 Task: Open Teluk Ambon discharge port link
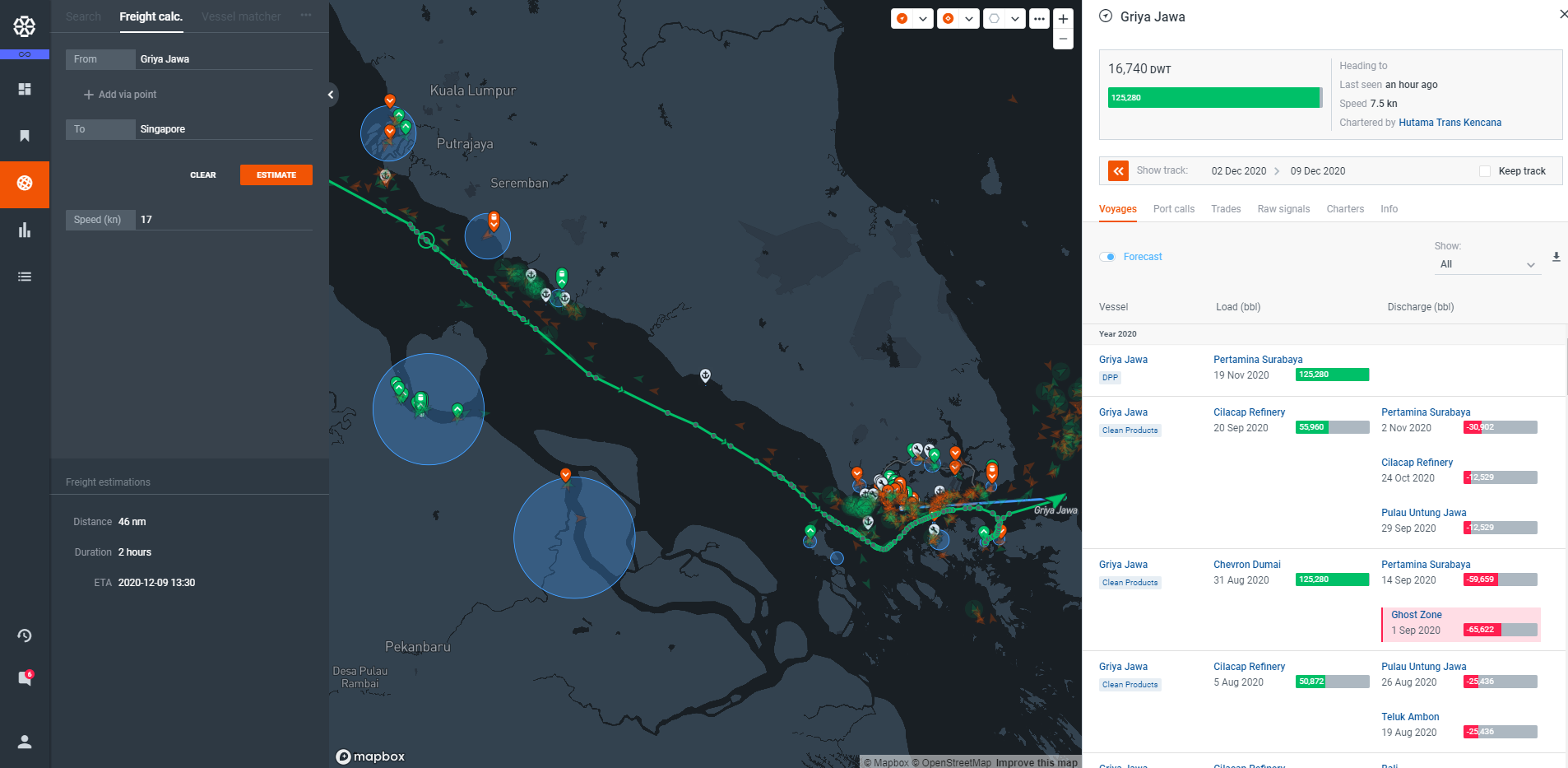1410,717
